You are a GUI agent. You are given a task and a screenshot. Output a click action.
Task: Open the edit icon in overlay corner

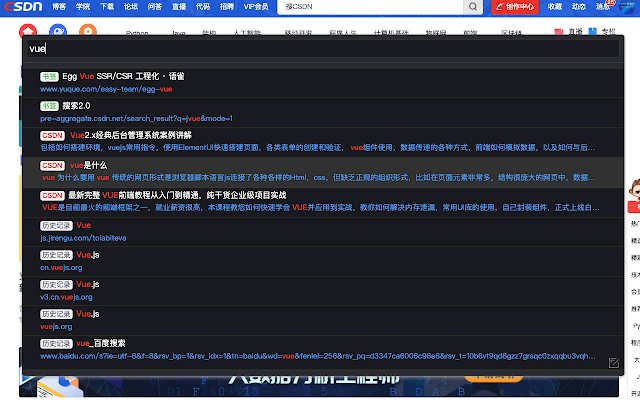click(613, 362)
